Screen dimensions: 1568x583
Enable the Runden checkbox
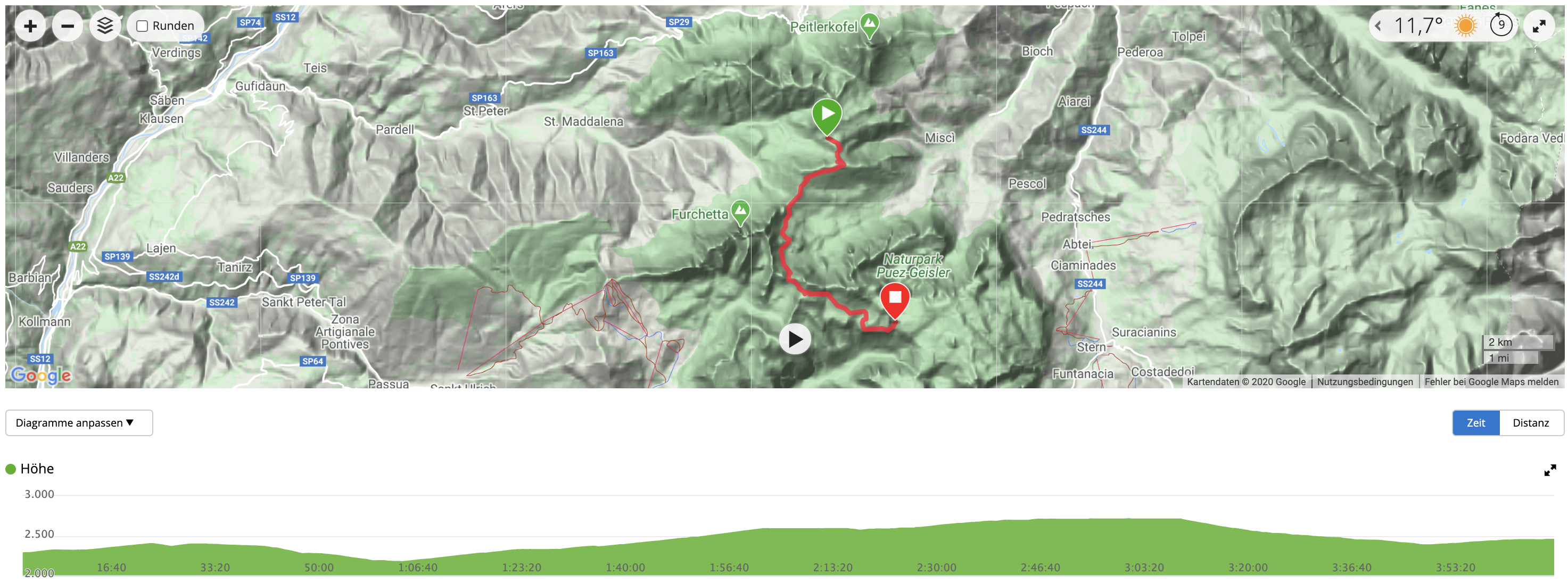pos(143,26)
